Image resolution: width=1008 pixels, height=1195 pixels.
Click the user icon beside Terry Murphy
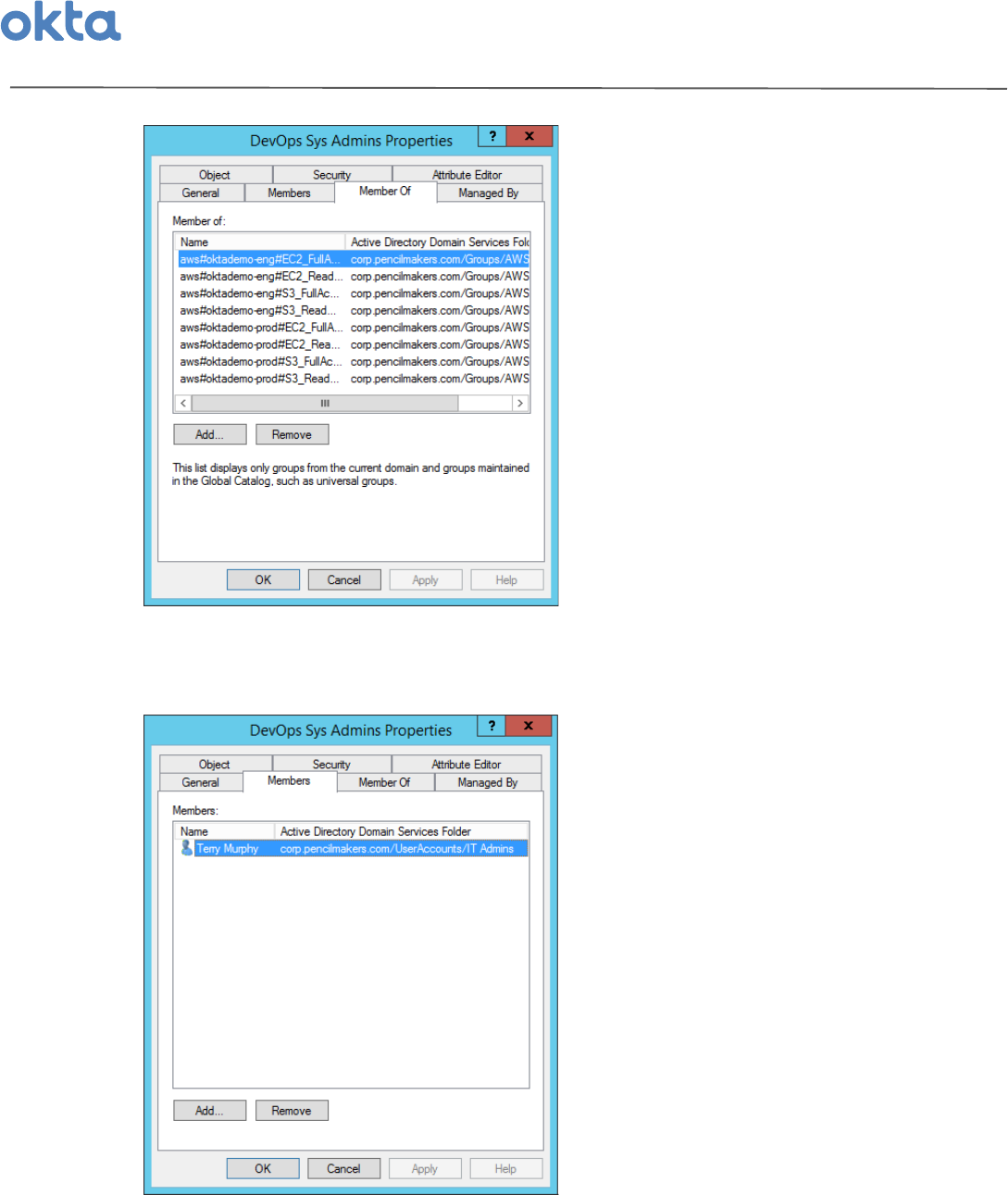coord(187,848)
